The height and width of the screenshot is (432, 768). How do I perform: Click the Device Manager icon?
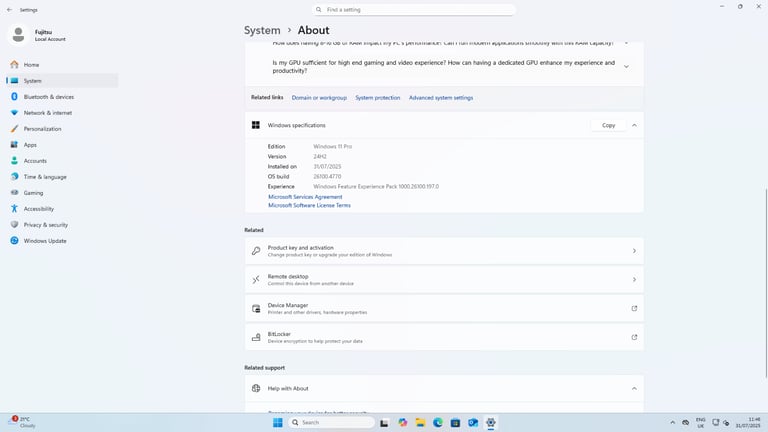click(x=256, y=309)
